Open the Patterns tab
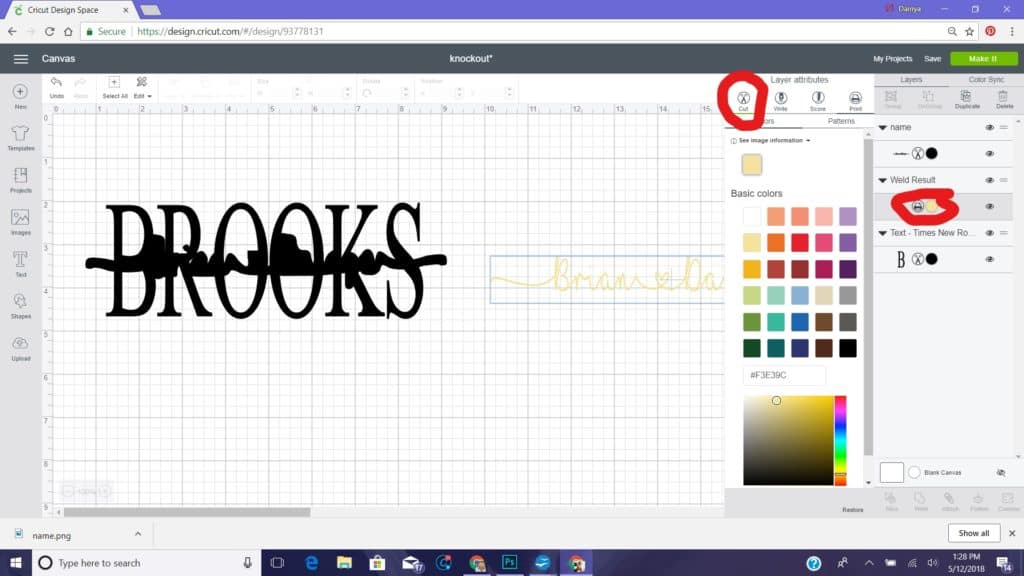Image resolution: width=1024 pixels, height=576 pixels. (x=841, y=121)
